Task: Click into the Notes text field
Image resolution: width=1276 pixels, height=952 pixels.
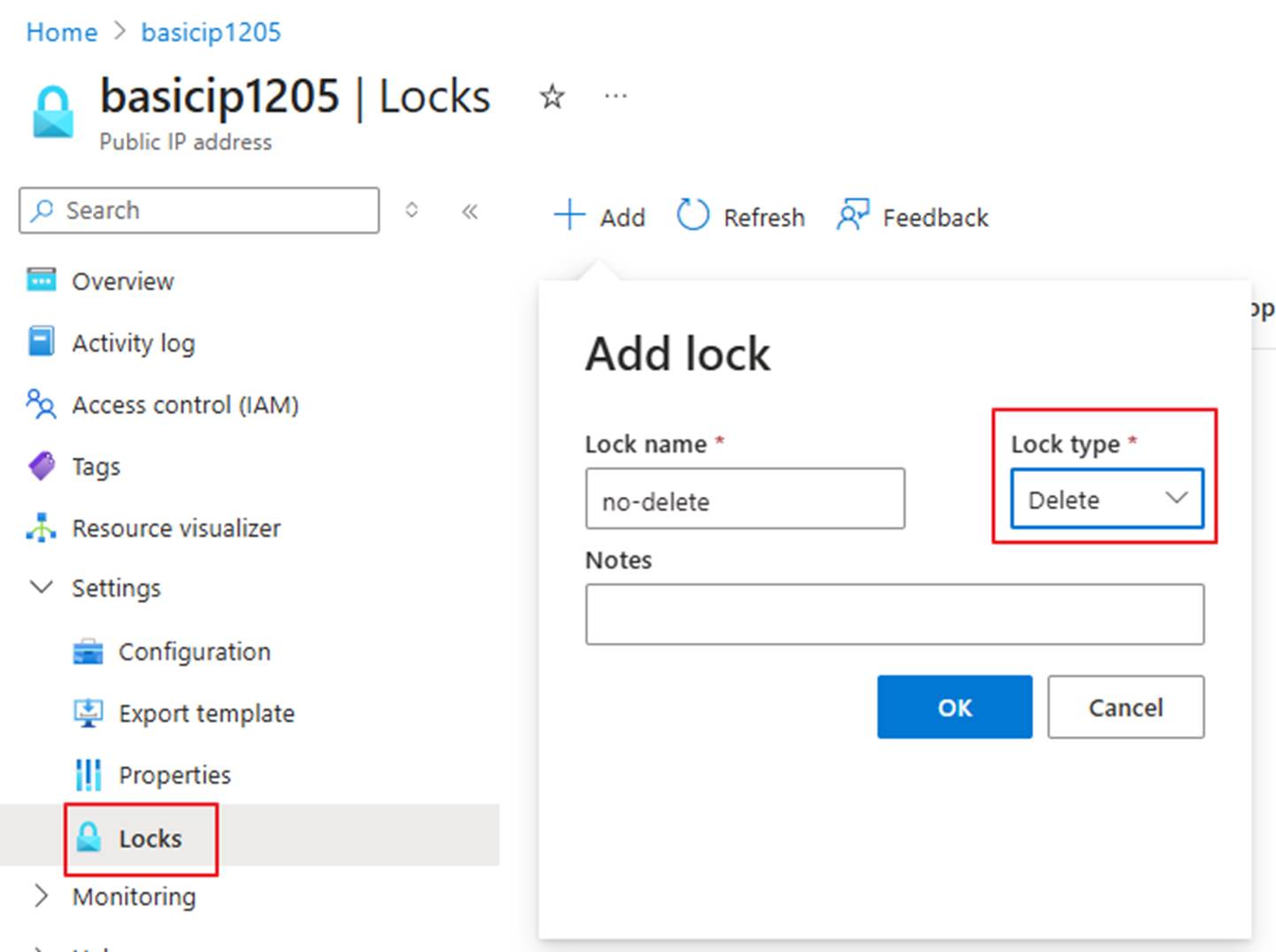Action: click(894, 614)
